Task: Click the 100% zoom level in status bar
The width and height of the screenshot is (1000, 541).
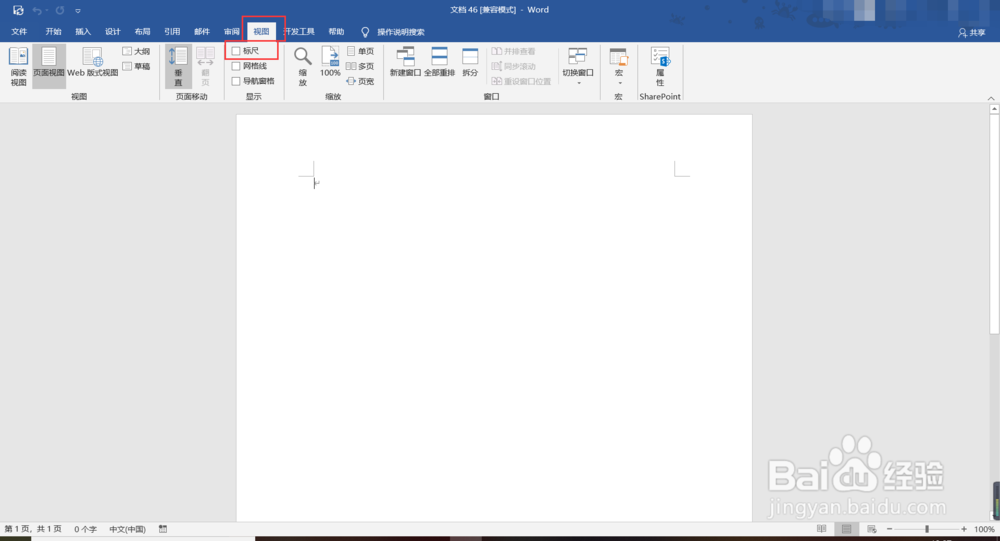Action: [983, 529]
